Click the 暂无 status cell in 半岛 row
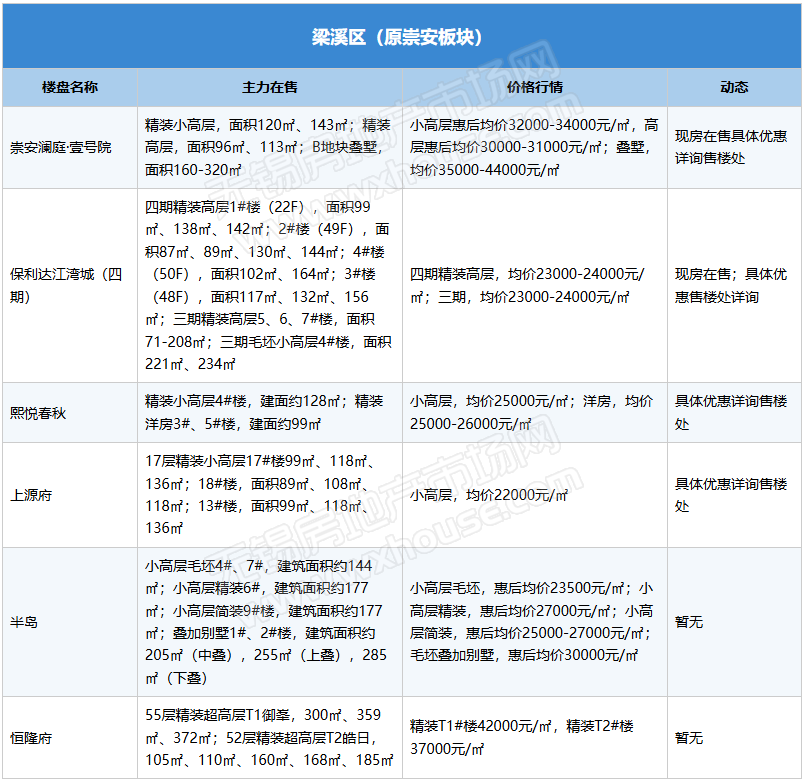 tap(689, 622)
